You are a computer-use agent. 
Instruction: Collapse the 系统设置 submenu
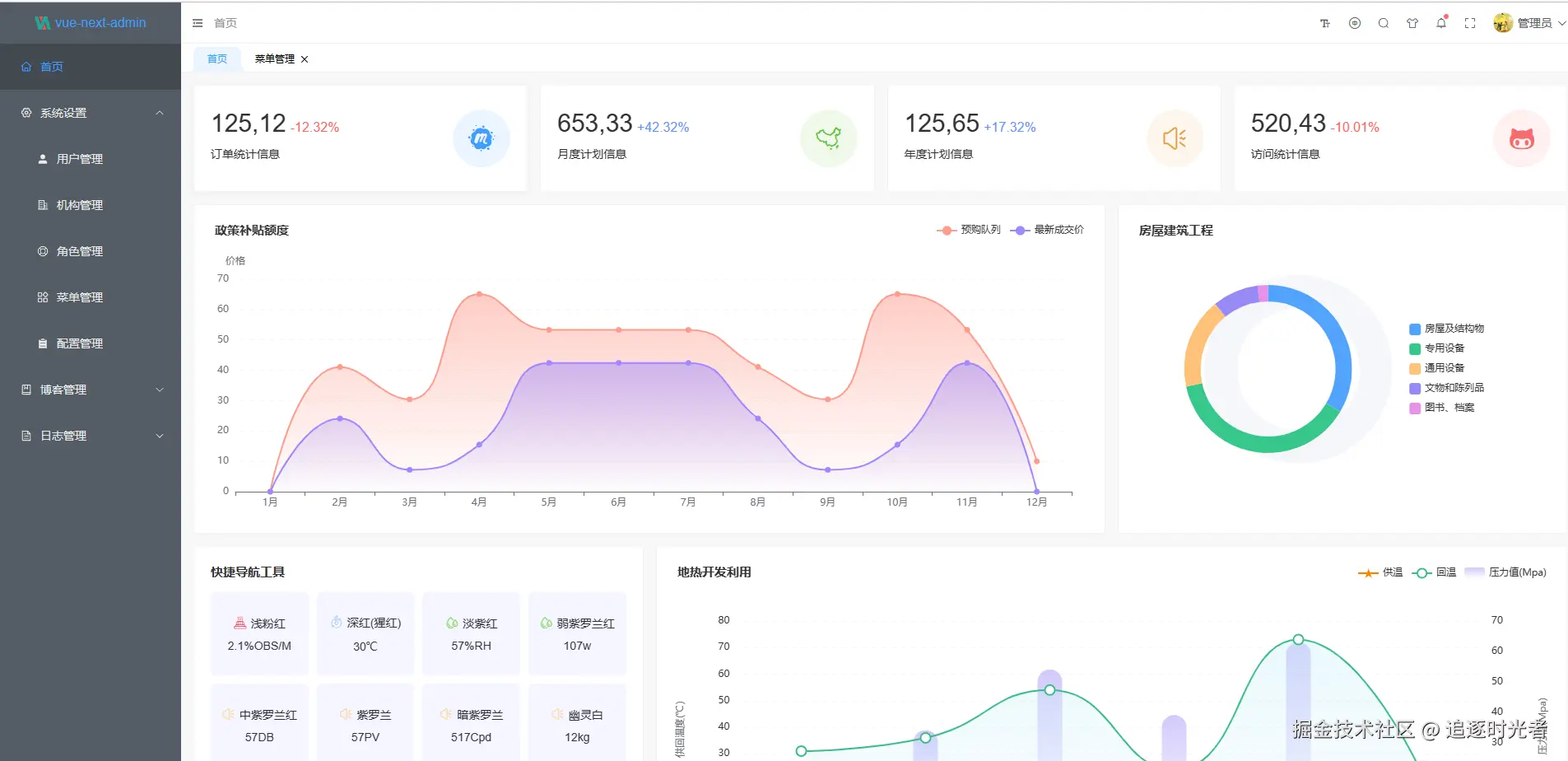[x=91, y=113]
